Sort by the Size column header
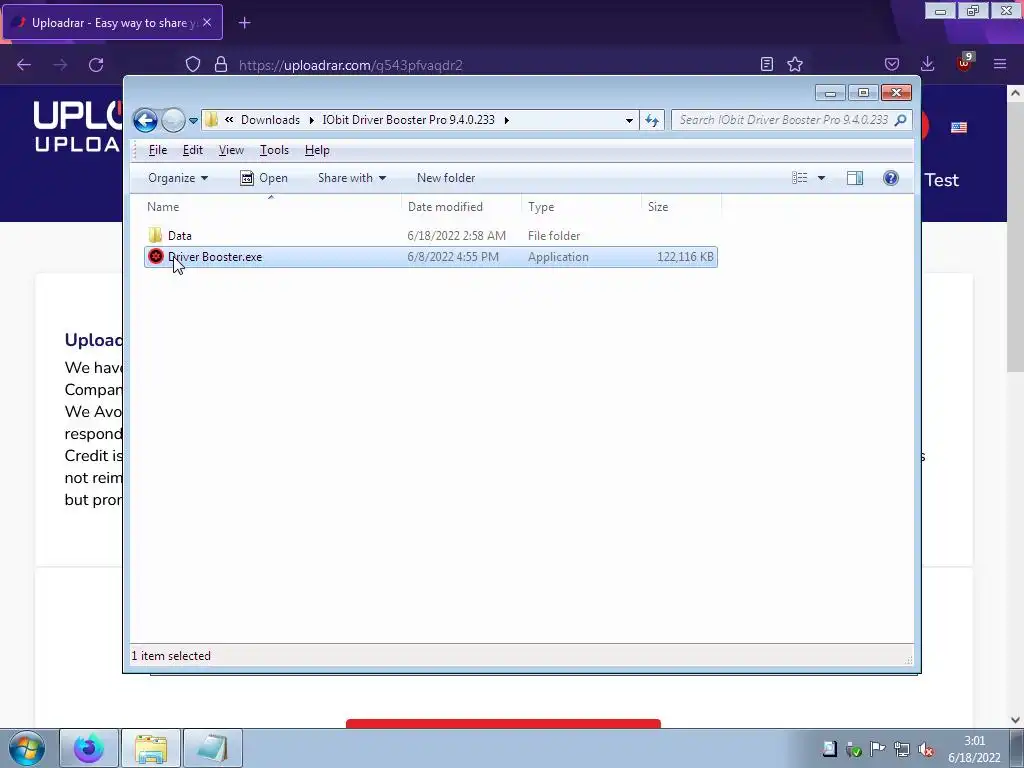Screen dimensions: 1024x768 pyautogui.click(x=681, y=206)
